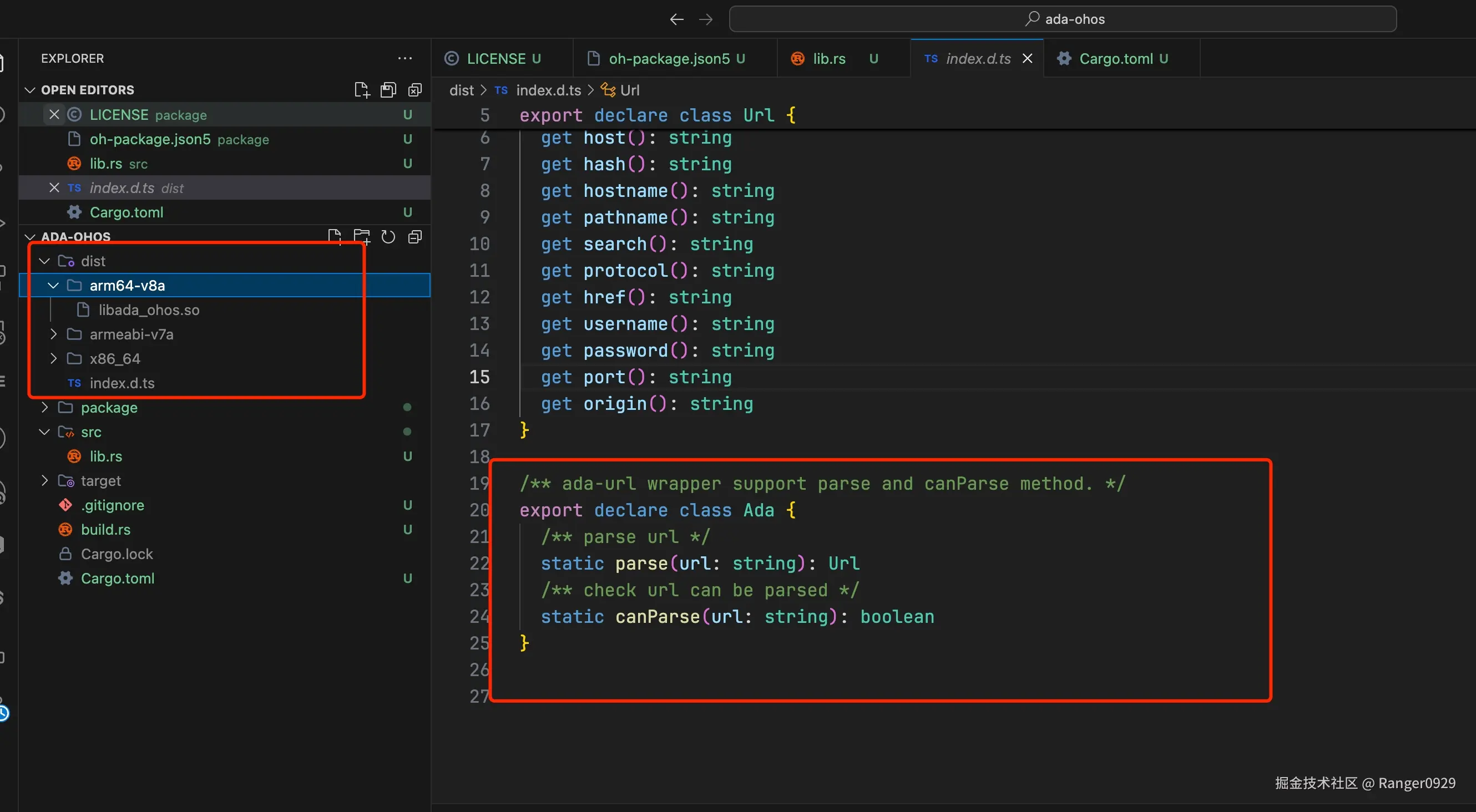1476x812 pixels.
Task: Click the ada-ohos command center search box
Action: coord(1063,19)
